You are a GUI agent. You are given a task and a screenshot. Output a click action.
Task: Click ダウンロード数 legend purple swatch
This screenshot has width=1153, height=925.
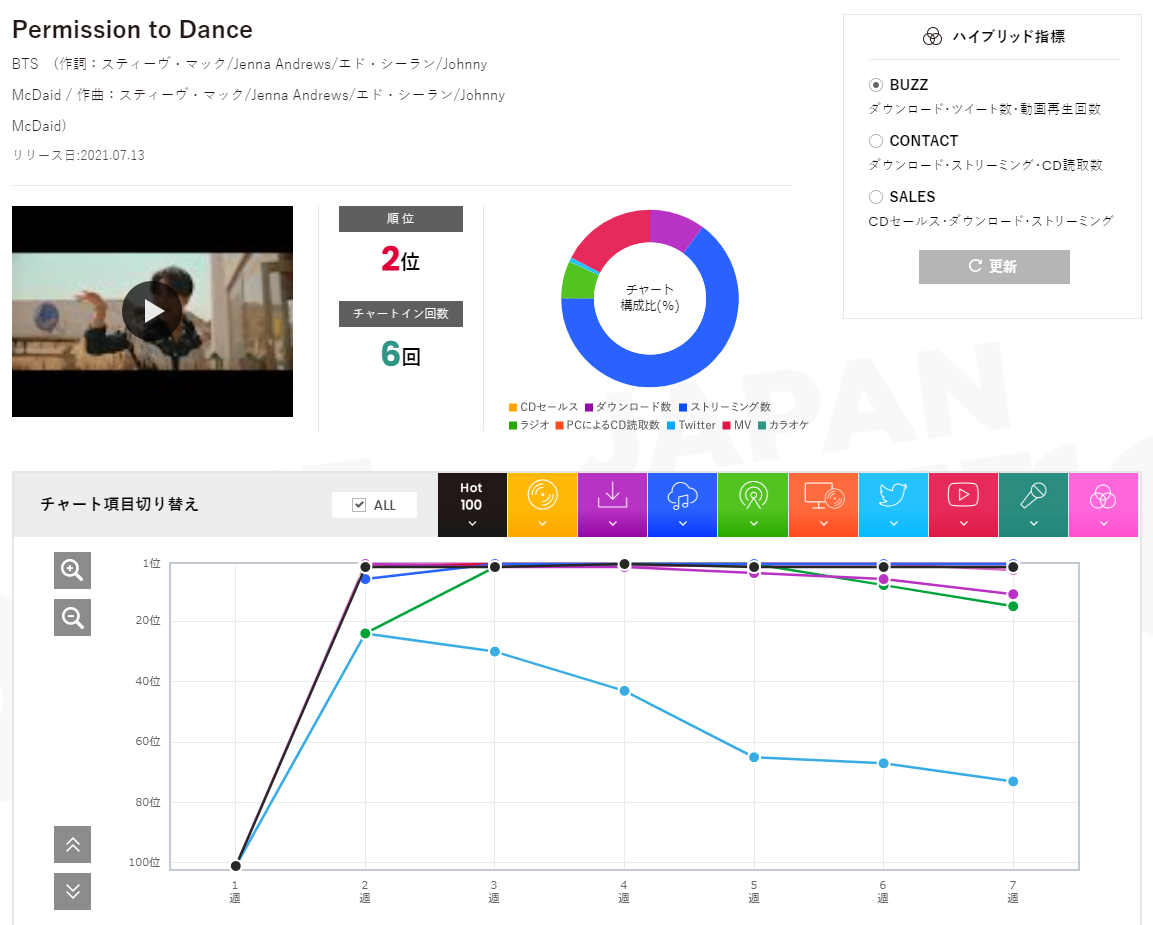point(589,407)
